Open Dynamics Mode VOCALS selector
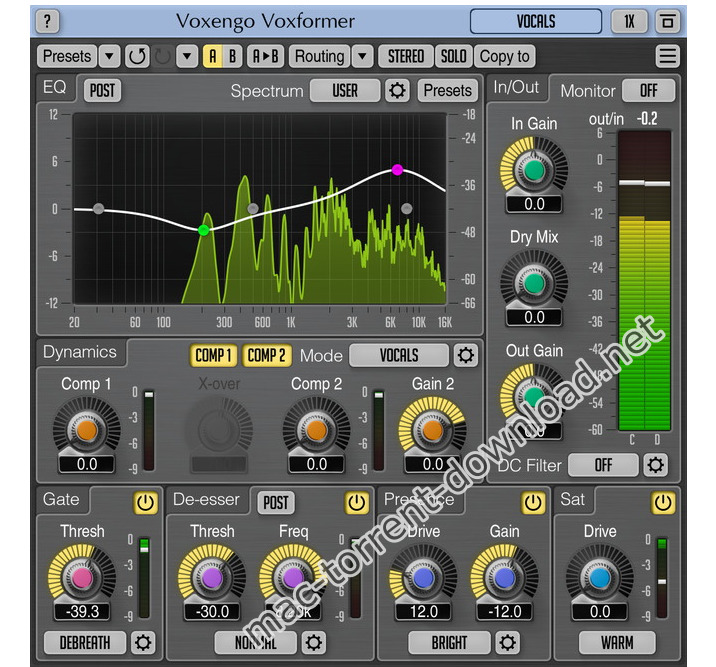 (x=399, y=355)
